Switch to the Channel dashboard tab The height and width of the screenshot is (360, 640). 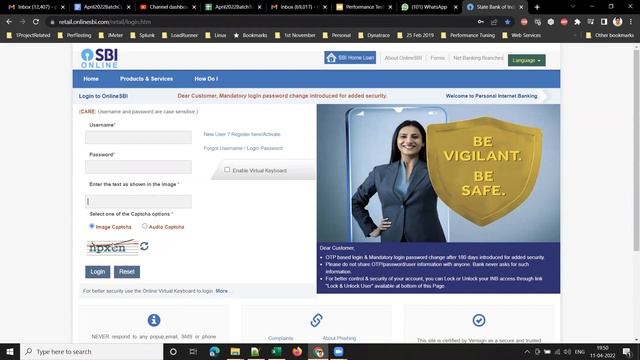pos(168,7)
